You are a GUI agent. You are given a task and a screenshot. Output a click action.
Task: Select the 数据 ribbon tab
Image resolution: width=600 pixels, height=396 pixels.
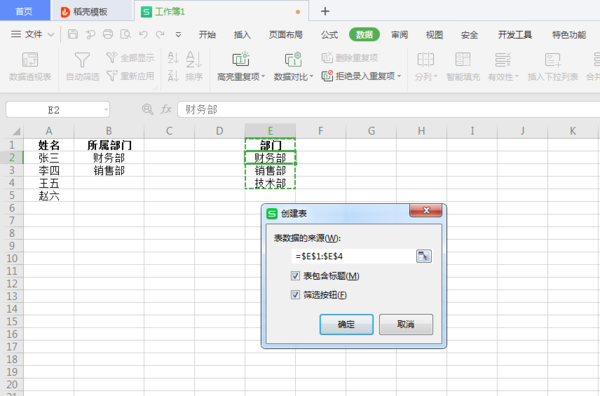coord(364,35)
